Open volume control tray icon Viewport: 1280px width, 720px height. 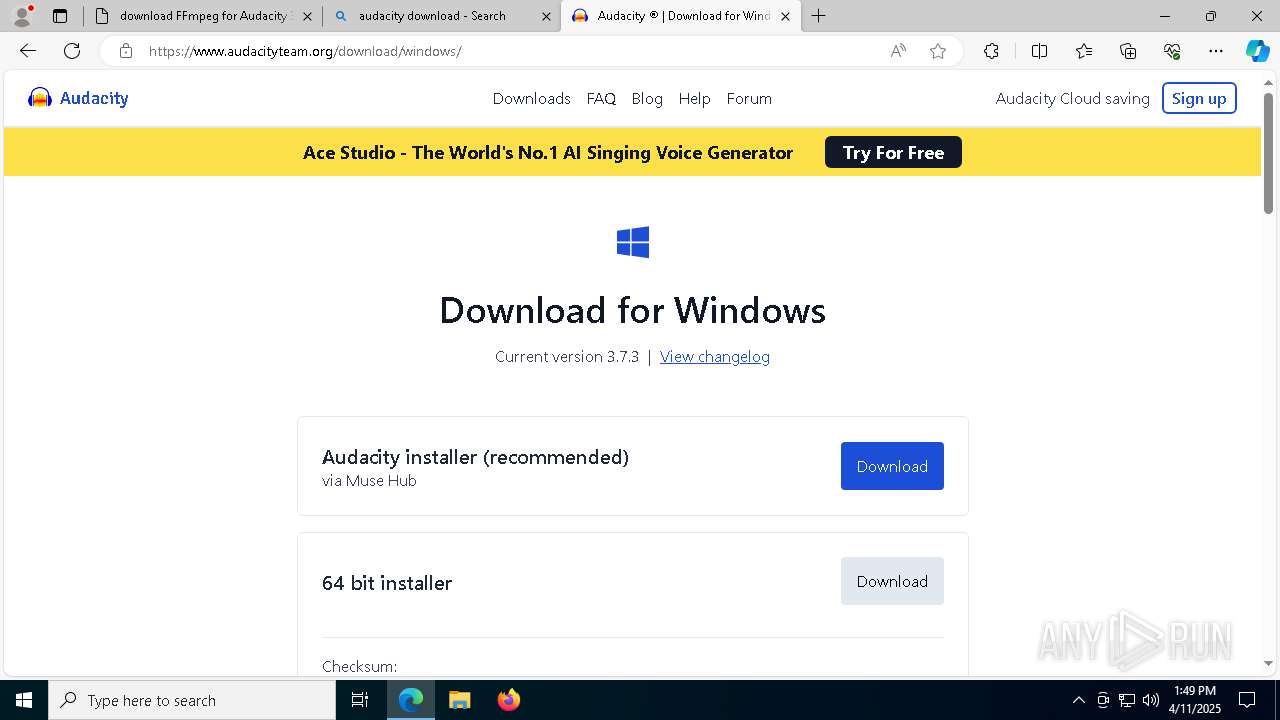pyautogui.click(x=1150, y=700)
